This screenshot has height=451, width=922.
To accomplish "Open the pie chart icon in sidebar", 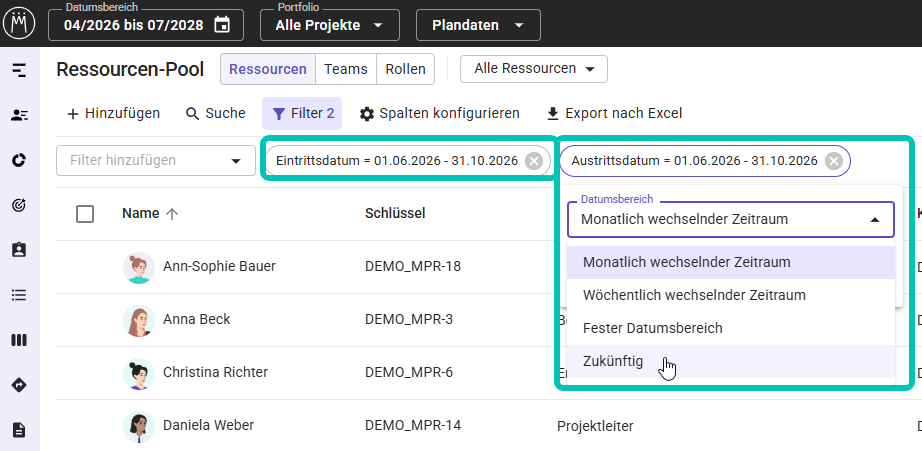I will pos(19,160).
